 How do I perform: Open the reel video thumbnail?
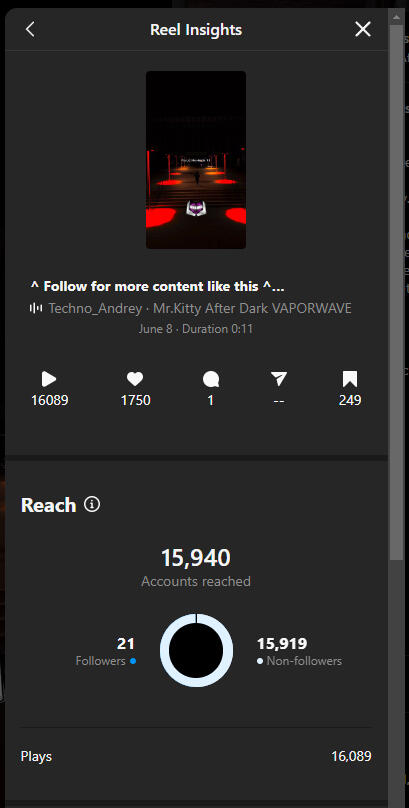196,160
